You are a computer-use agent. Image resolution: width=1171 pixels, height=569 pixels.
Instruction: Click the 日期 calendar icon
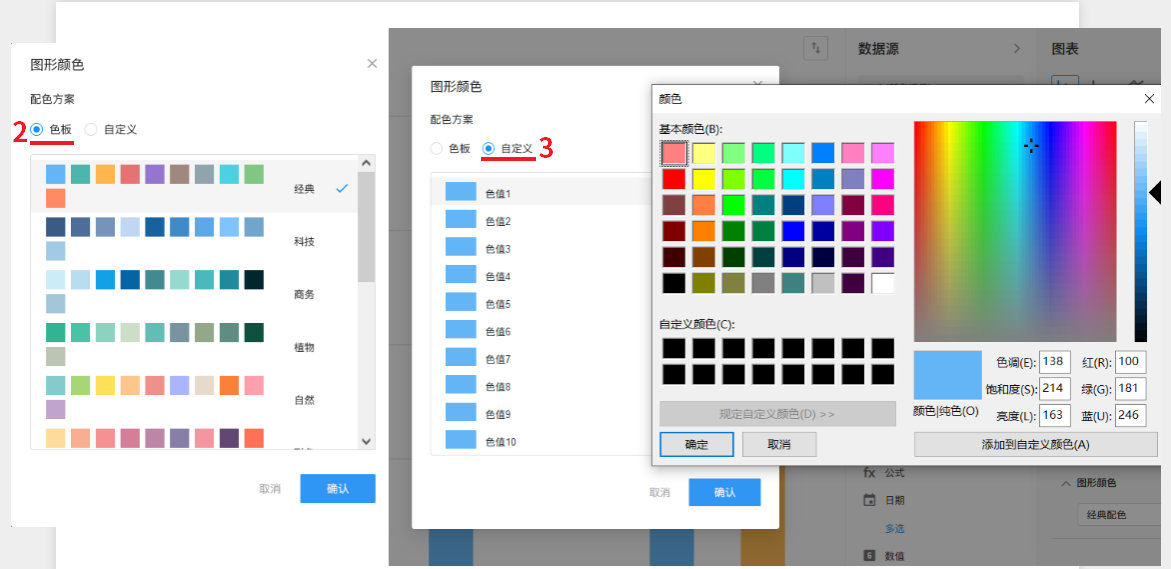point(869,500)
